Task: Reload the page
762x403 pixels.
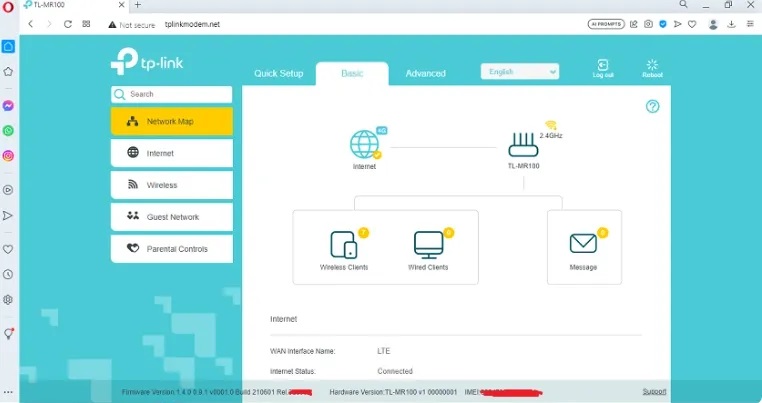Action: click(68, 24)
